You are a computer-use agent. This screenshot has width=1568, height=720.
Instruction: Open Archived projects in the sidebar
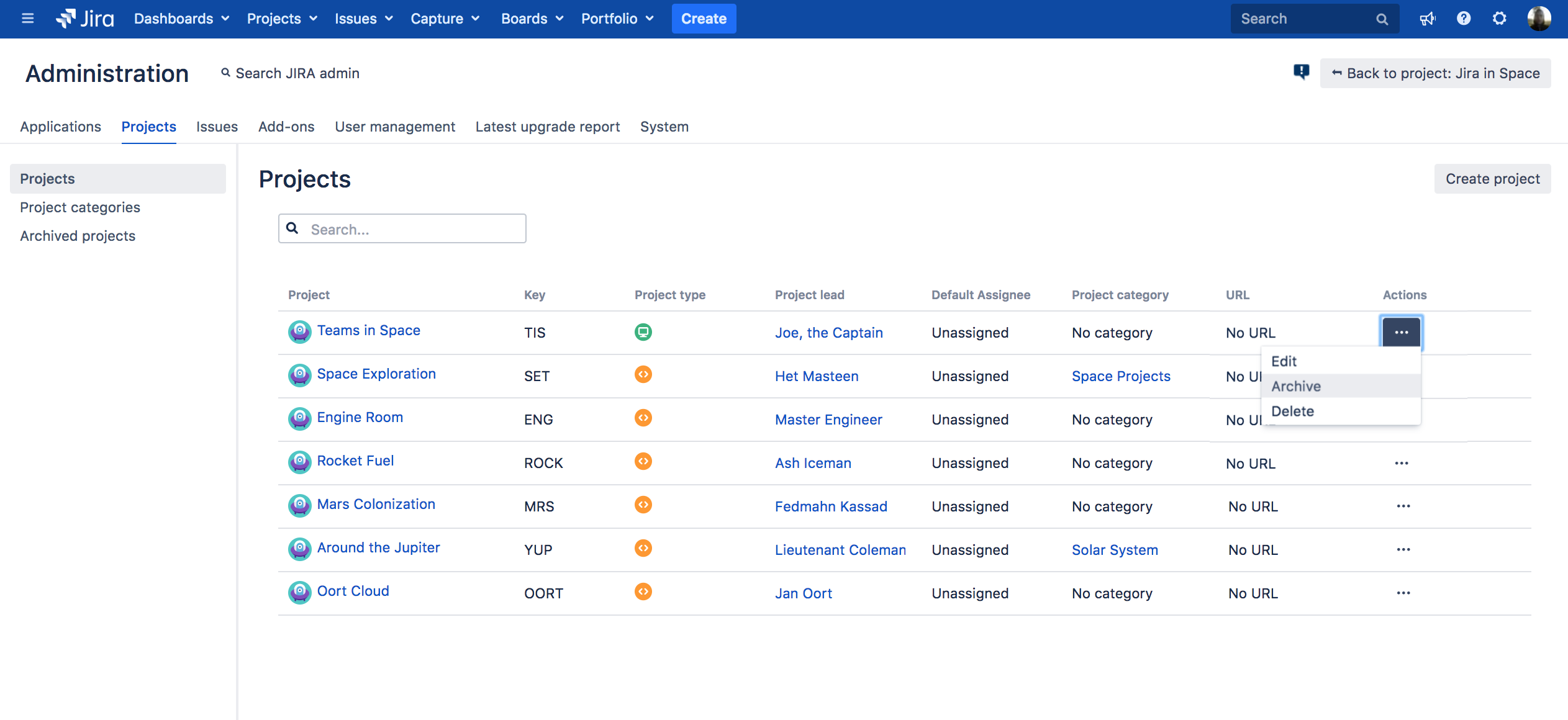point(78,236)
